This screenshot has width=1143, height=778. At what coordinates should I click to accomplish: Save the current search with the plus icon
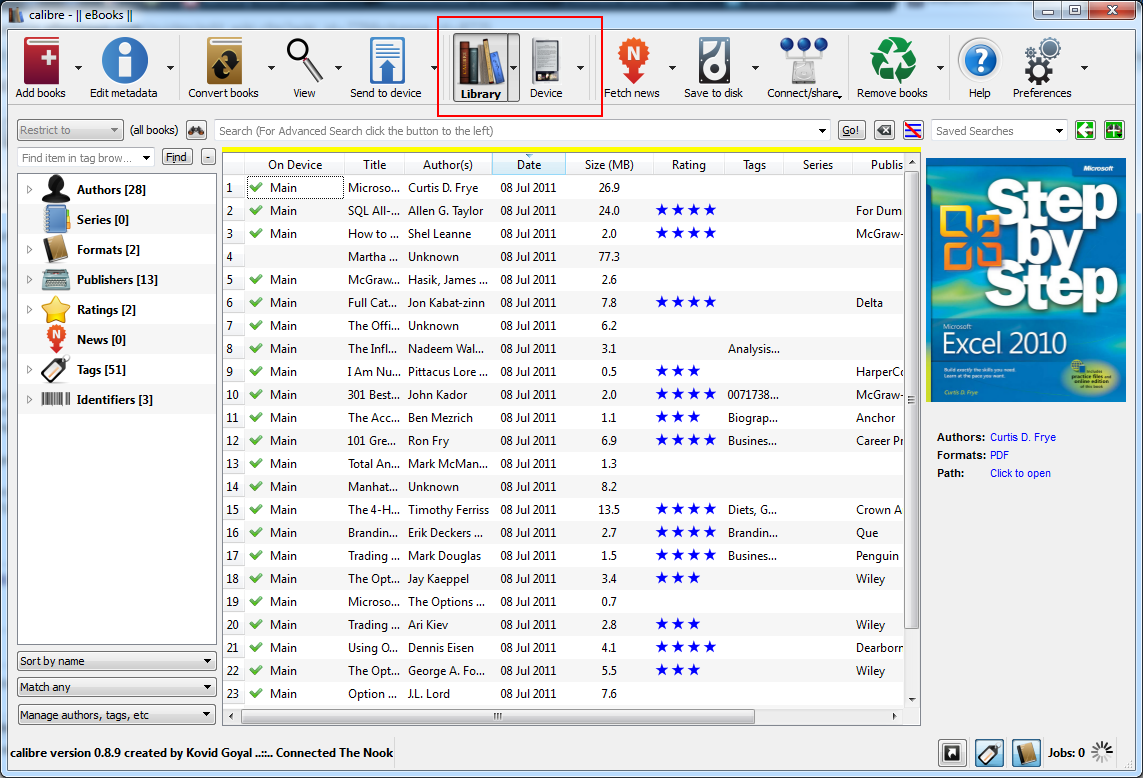[1115, 131]
